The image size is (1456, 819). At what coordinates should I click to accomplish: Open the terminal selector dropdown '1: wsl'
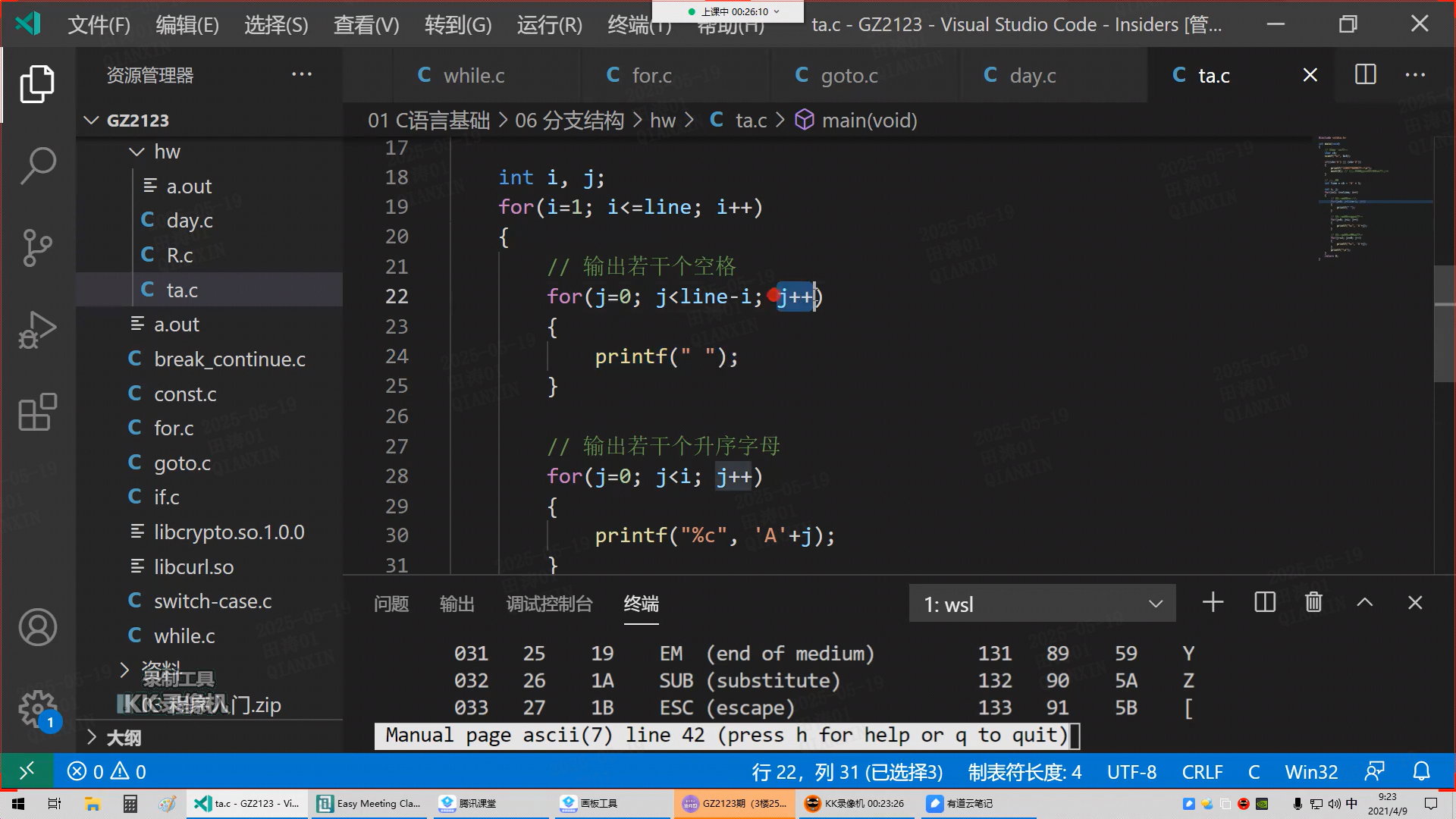1042,604
